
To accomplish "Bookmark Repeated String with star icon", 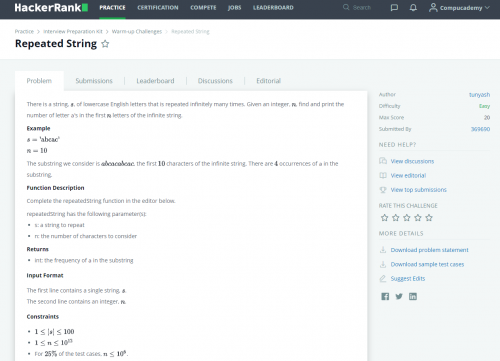I will 105,44.
